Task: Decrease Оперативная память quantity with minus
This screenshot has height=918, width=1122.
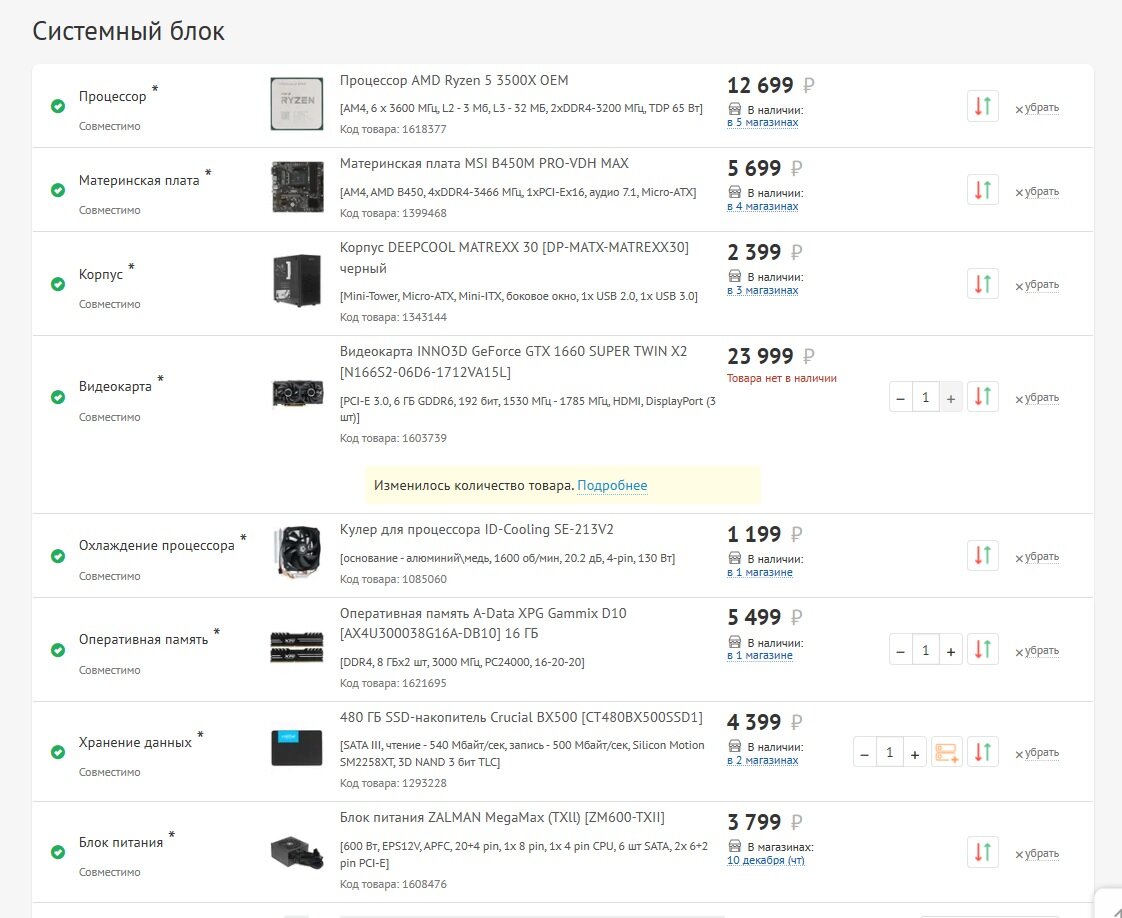Action: (901, 650)
